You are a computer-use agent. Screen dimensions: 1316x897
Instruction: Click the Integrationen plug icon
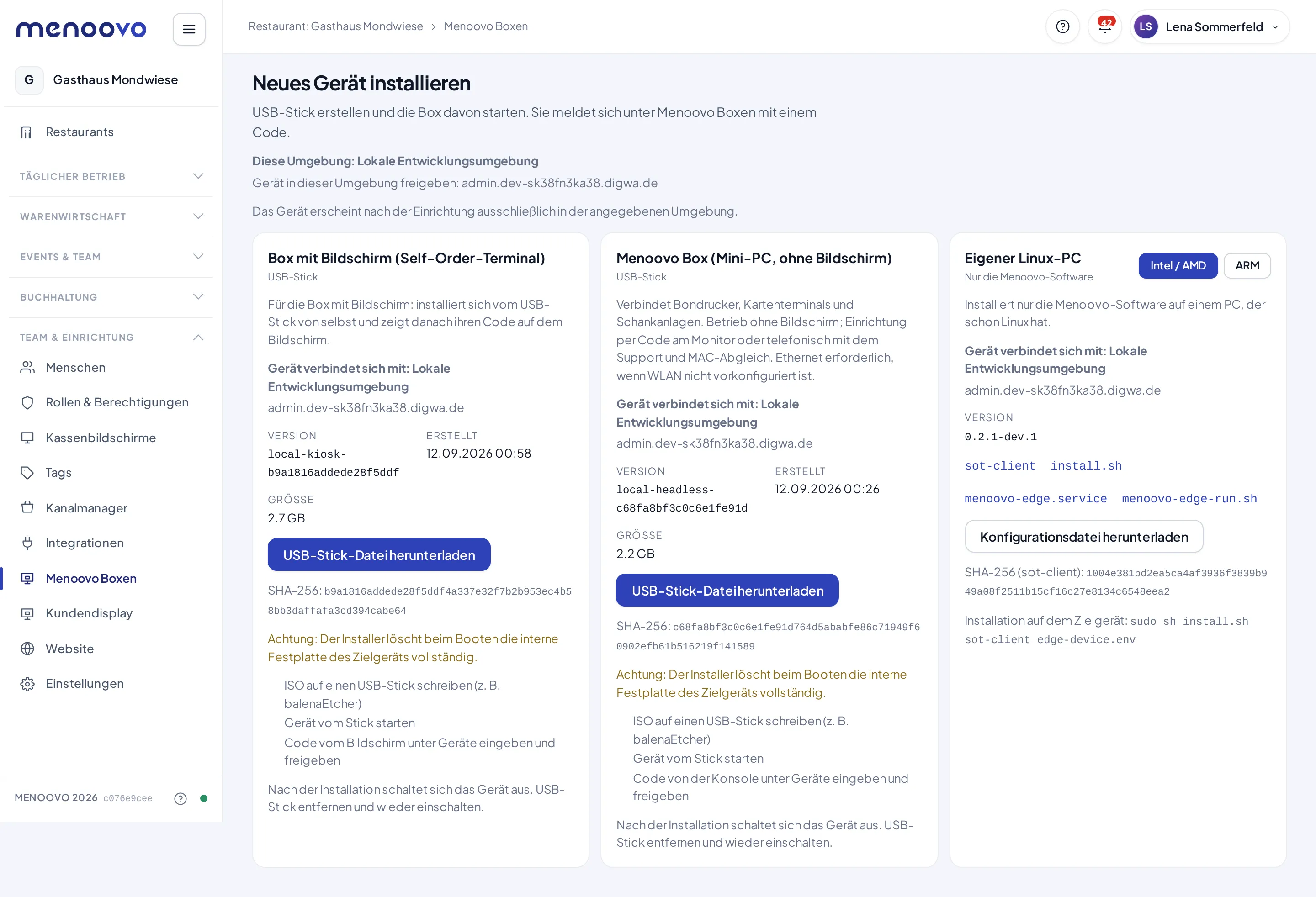pos(27,543)
